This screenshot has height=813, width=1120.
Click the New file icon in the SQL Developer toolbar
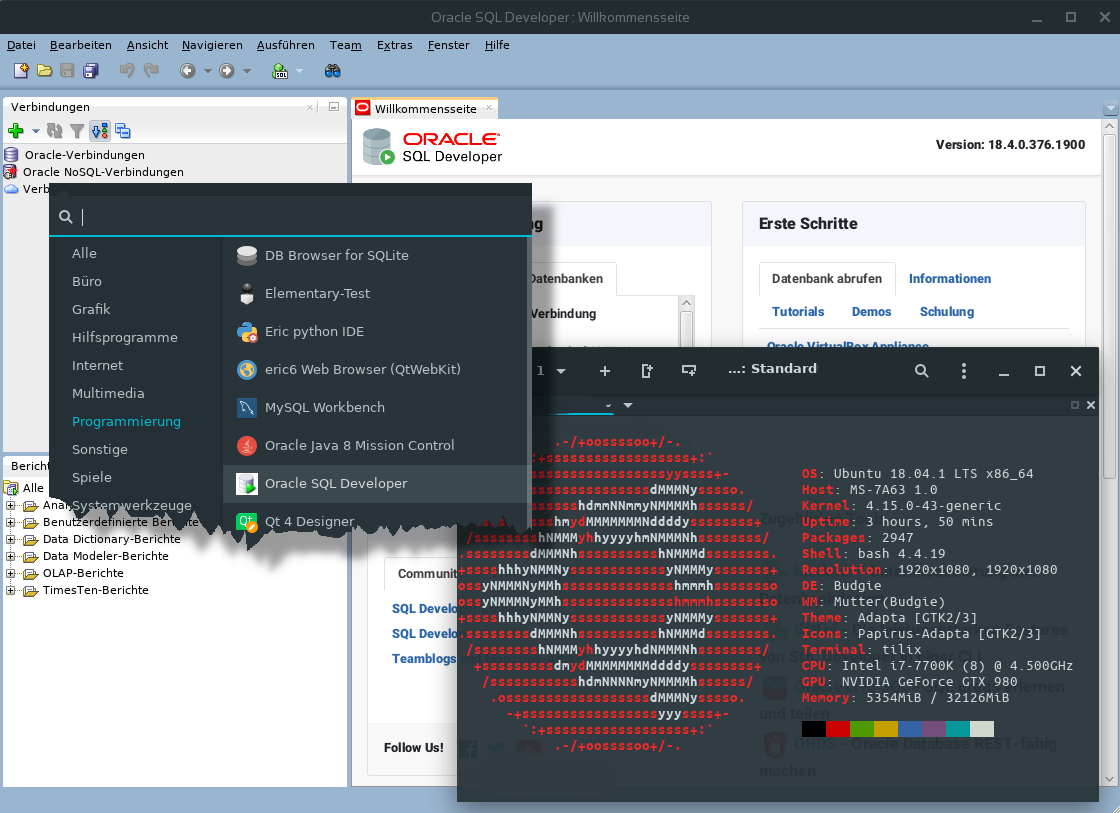pyautogui.click(x=21, y=71)
